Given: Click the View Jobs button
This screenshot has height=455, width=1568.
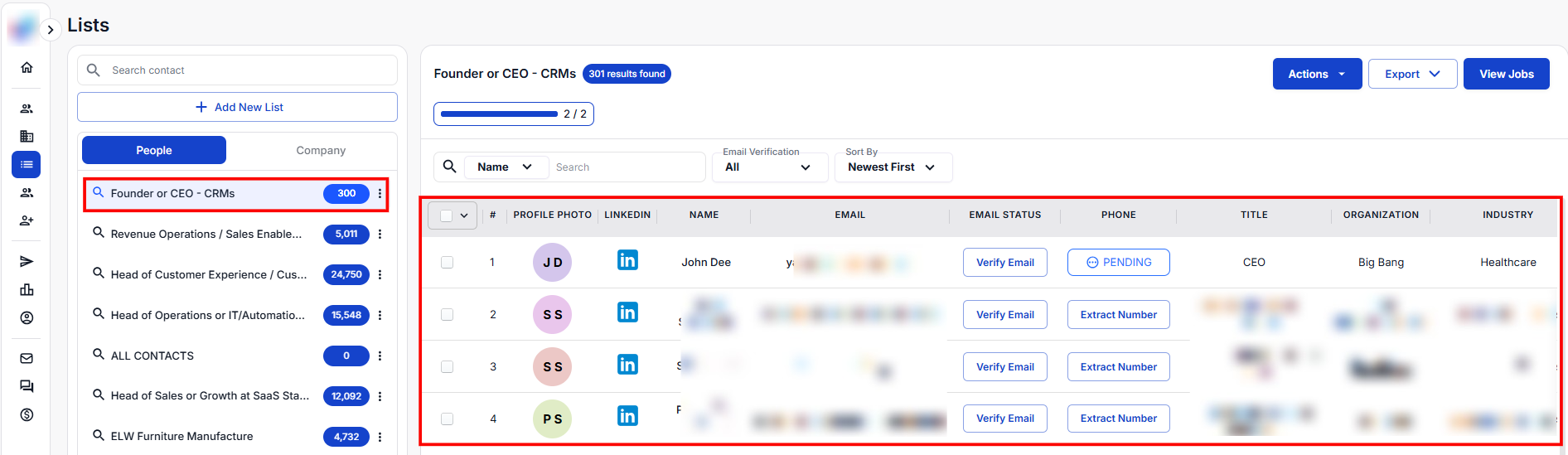Looking at the screenshot, I should [1506, 74].
